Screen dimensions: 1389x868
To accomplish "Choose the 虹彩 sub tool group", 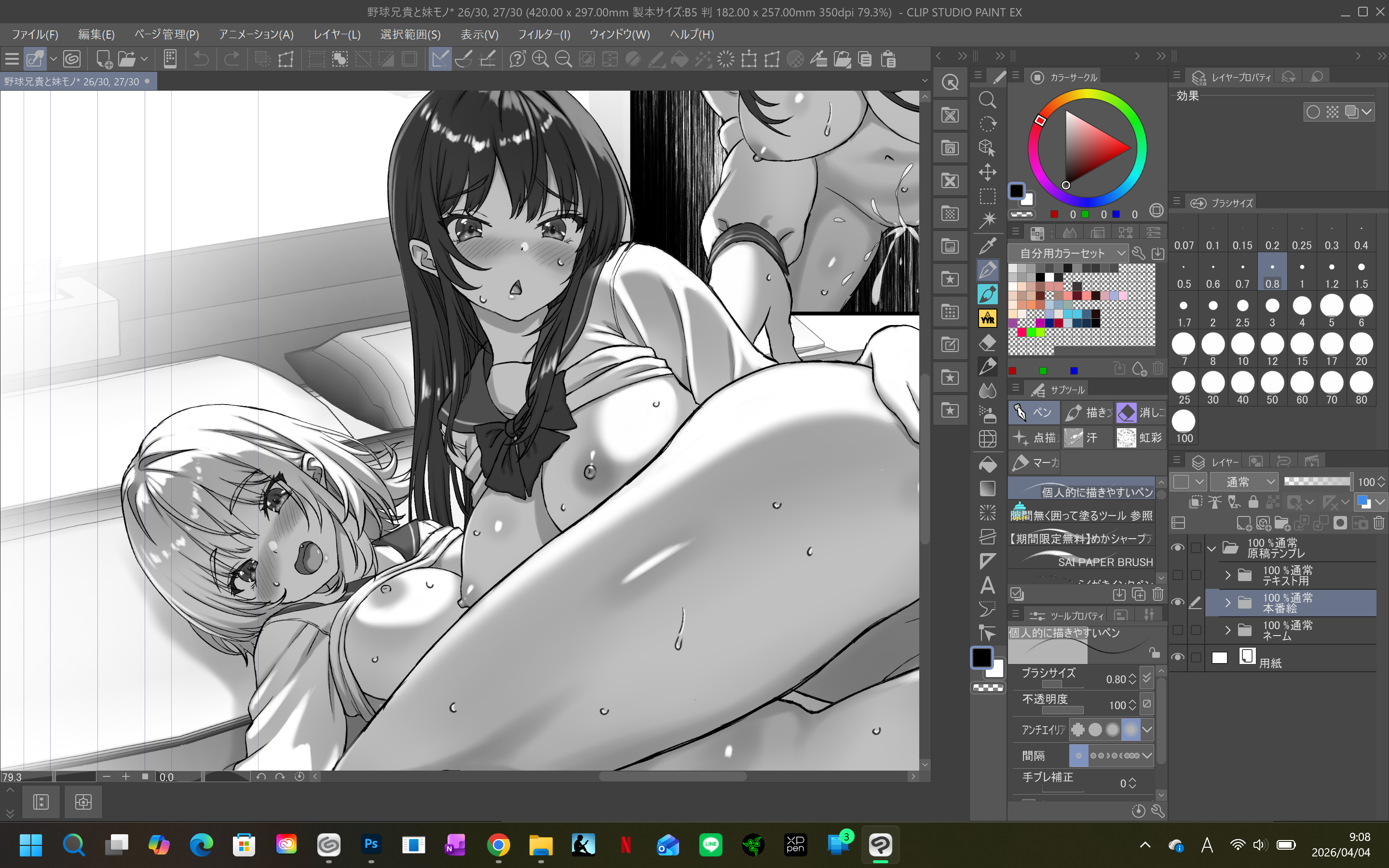I will click(x=1141, y=437).
